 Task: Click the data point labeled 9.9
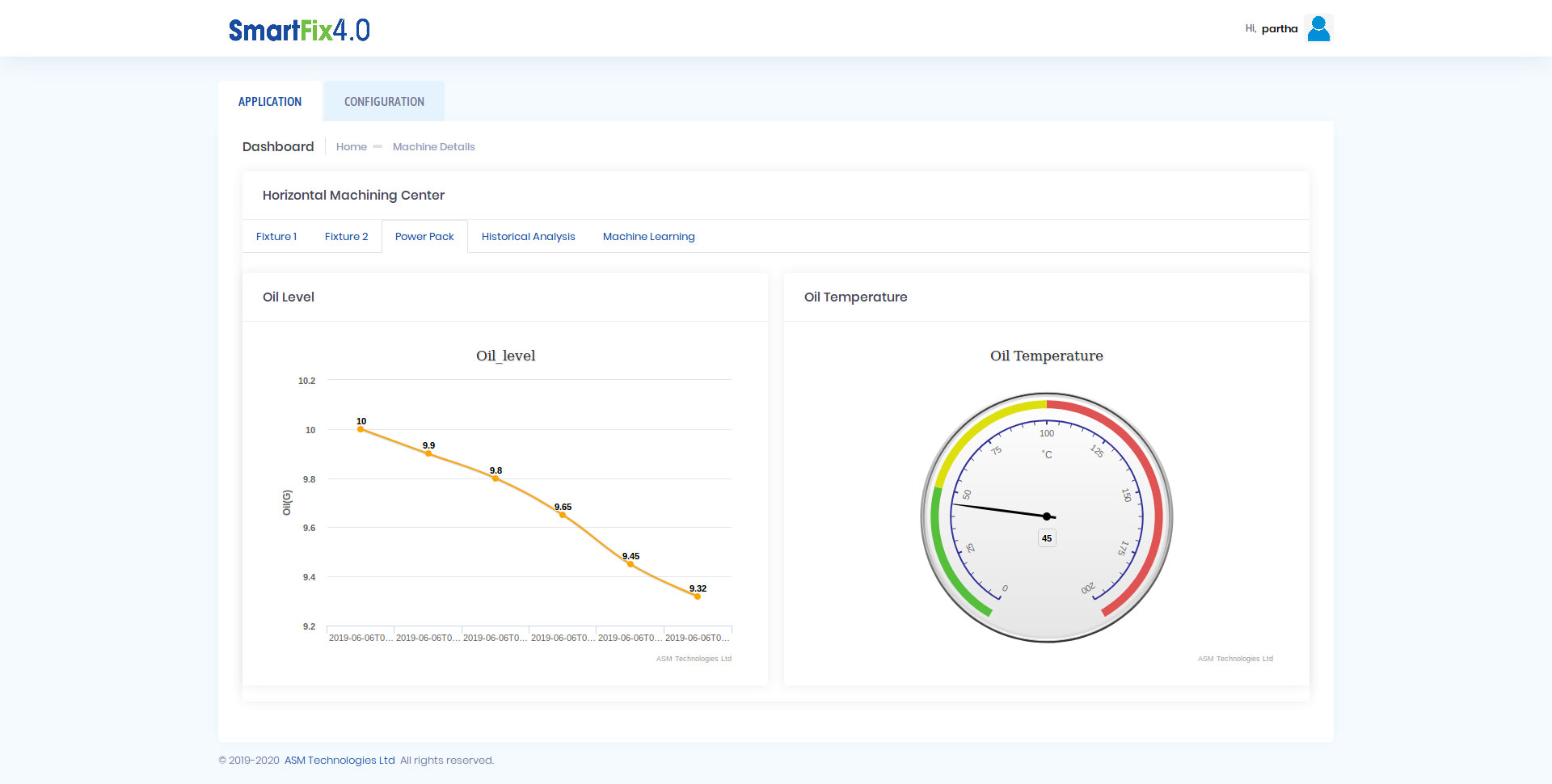pos(428,453)
